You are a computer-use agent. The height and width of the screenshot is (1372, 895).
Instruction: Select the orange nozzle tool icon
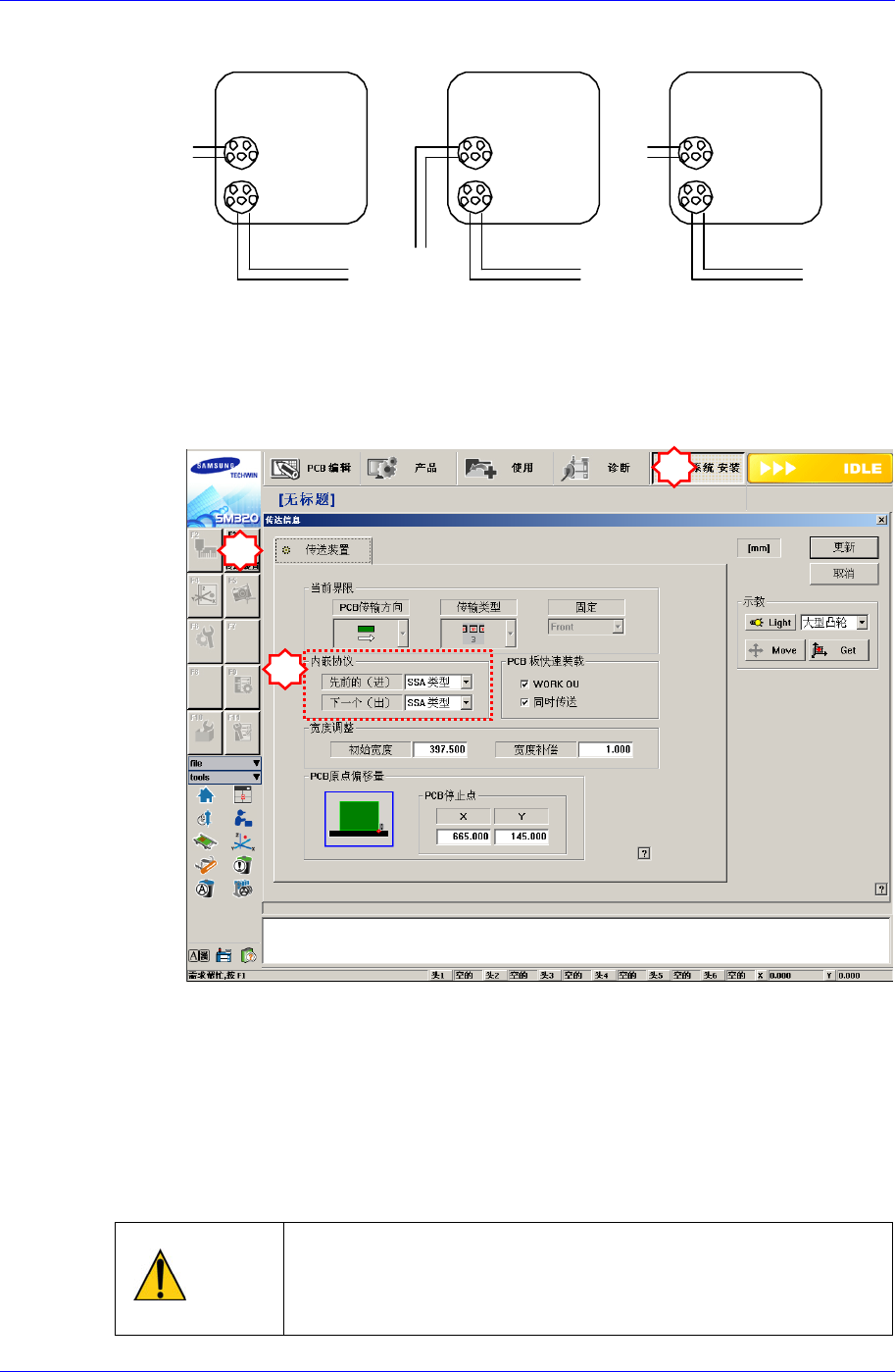coord(206,866)
